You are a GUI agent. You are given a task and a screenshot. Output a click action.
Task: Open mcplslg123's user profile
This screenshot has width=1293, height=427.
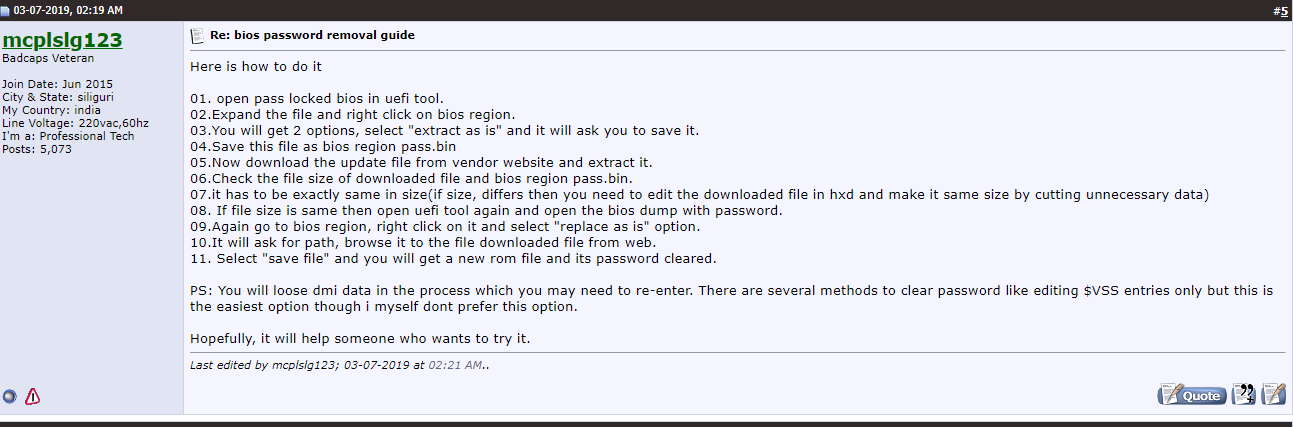click(x=62, y=41)
